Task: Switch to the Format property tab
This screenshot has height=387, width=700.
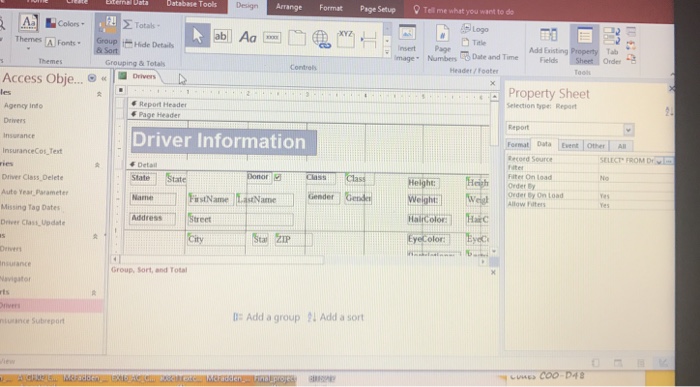Action: [x=518, y=145]
